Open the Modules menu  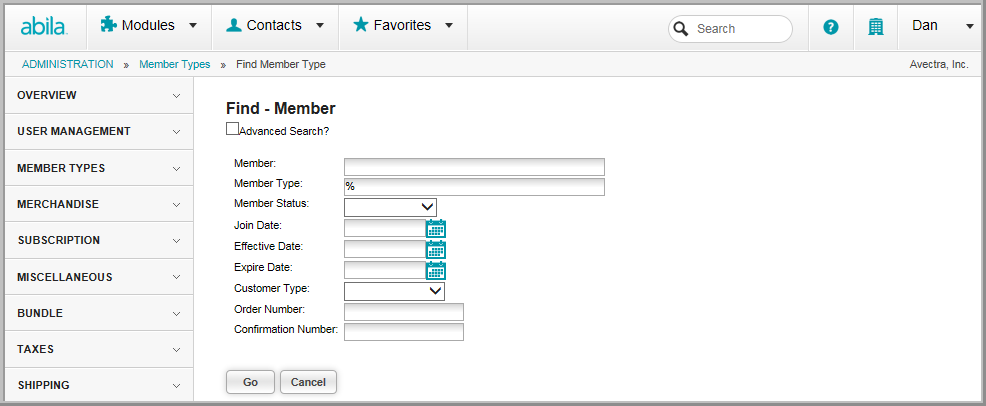[149, 26]
